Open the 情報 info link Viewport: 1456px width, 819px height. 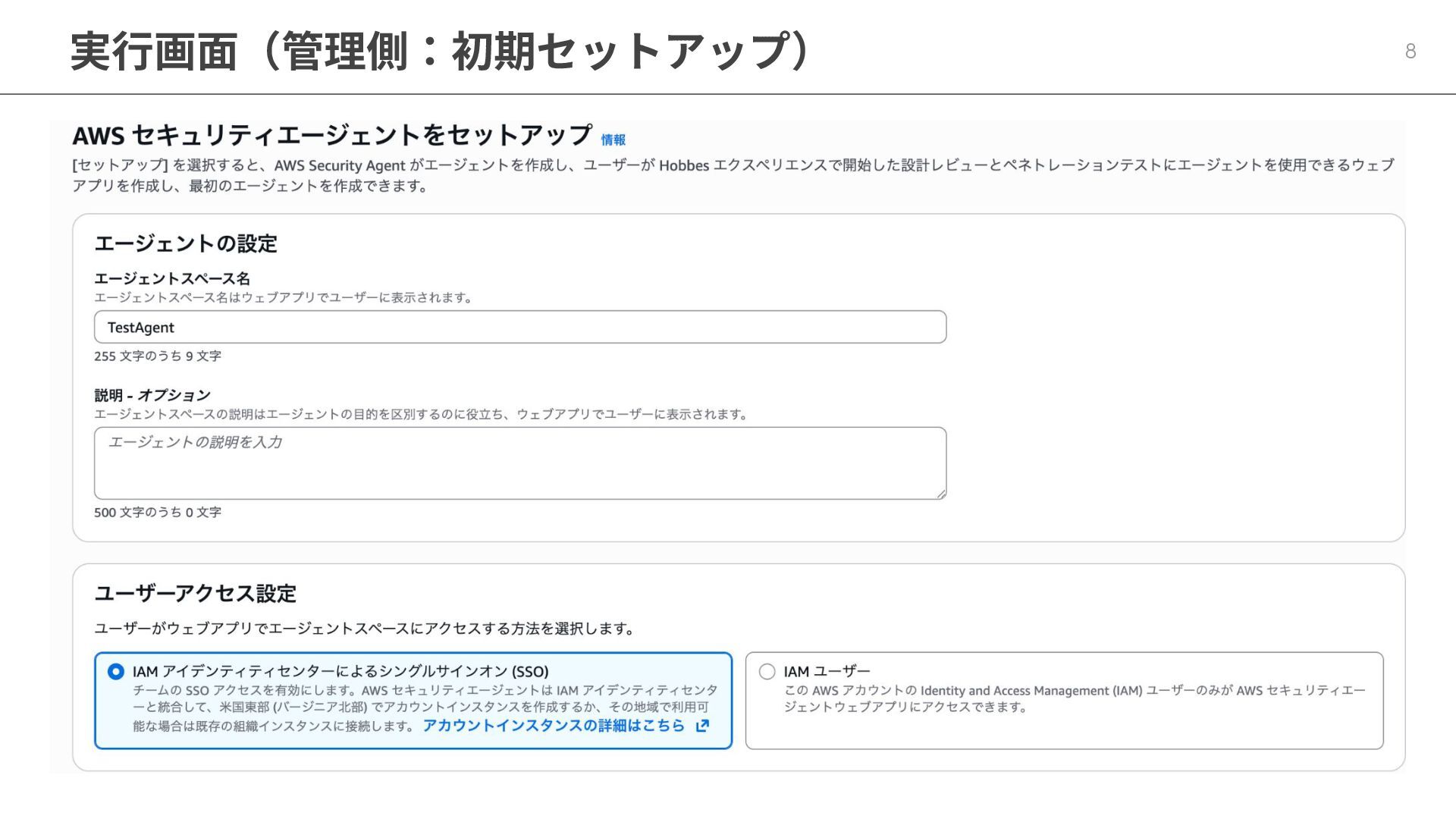tap(613, 140)
